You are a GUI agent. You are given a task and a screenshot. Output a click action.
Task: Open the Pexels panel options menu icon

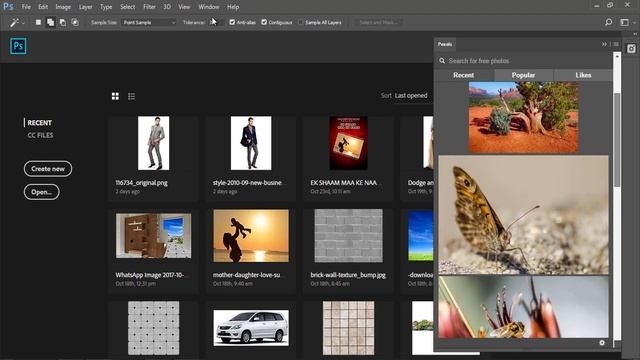pyautogui.click(x=616, y=44)
